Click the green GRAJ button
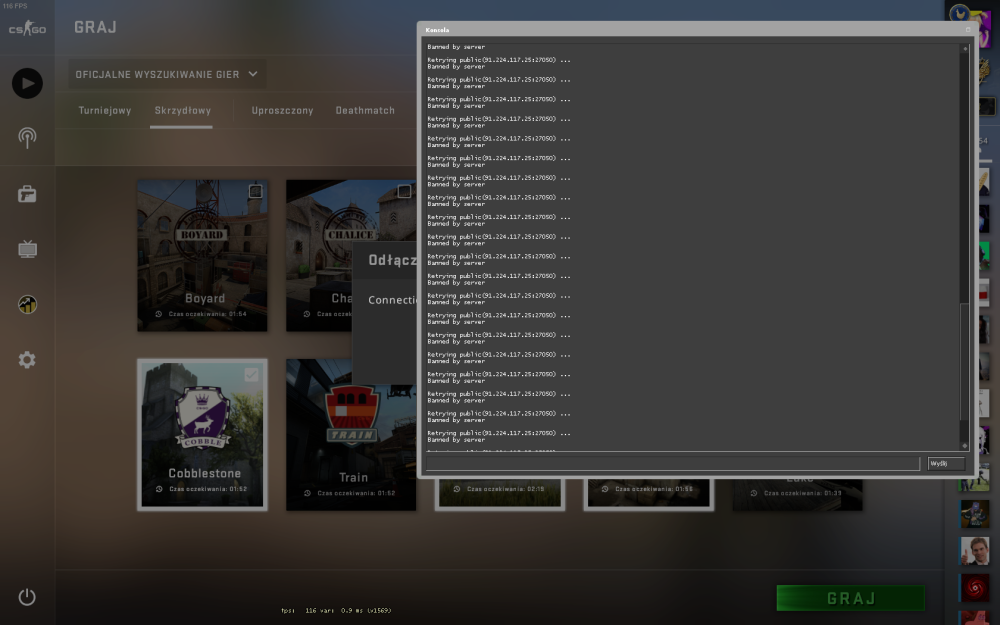 851,598
